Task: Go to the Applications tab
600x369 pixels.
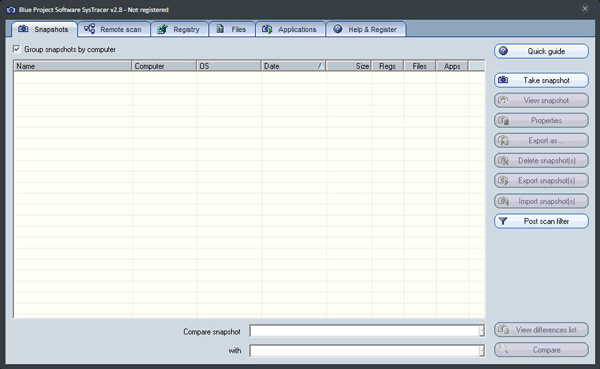Action: (290, 29)
